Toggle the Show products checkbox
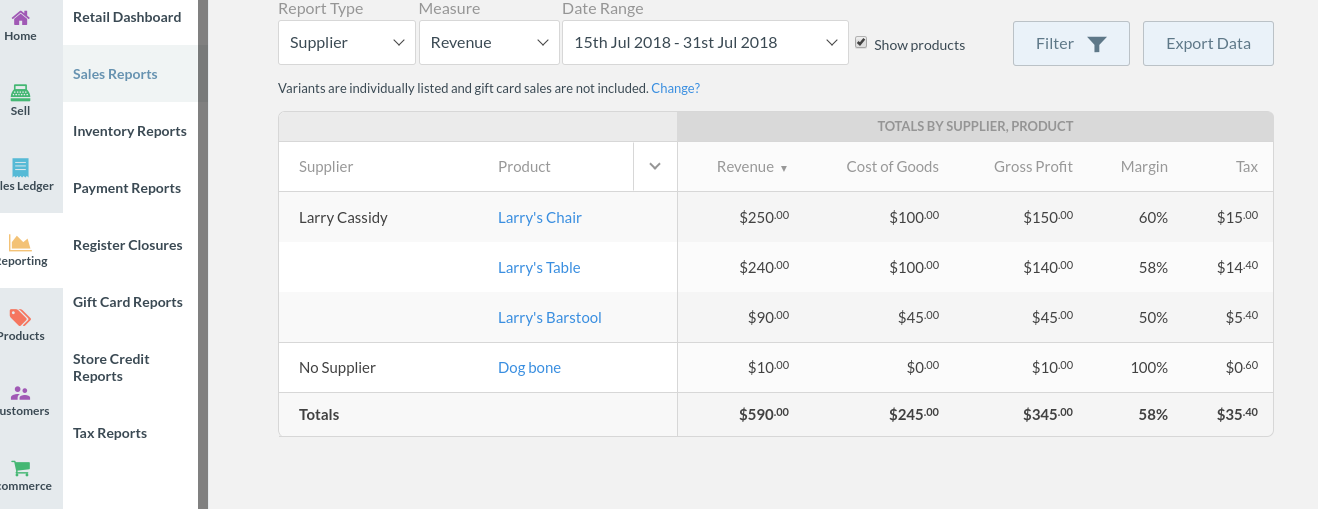 point(861,43)
